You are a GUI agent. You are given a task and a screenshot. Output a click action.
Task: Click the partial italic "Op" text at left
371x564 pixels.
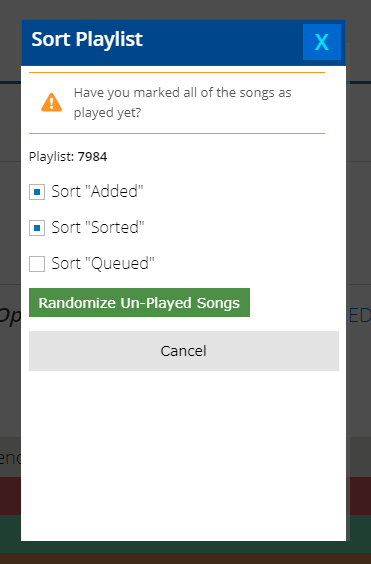click(x=10, y=317)
